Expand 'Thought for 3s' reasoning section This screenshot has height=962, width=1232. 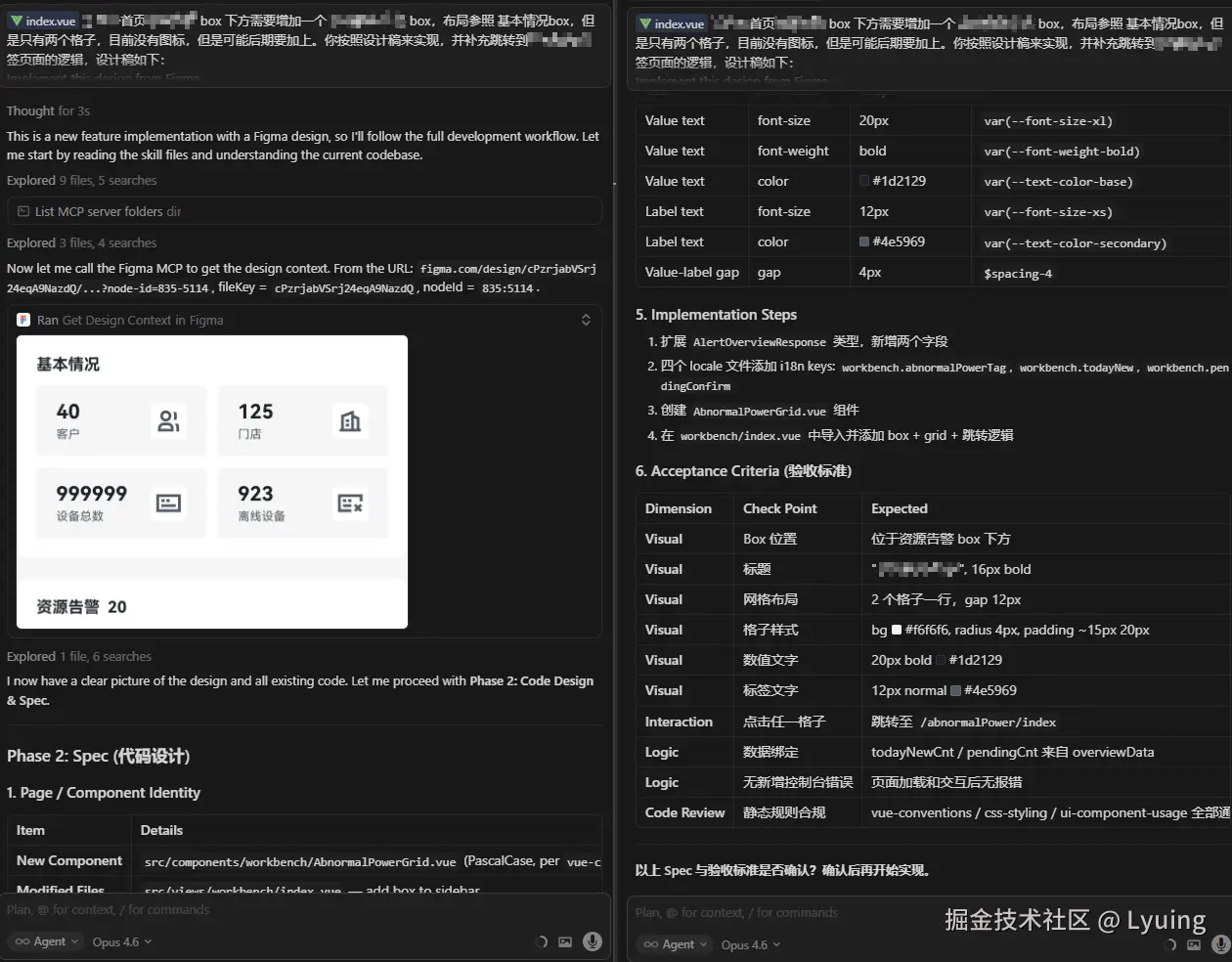48,110
